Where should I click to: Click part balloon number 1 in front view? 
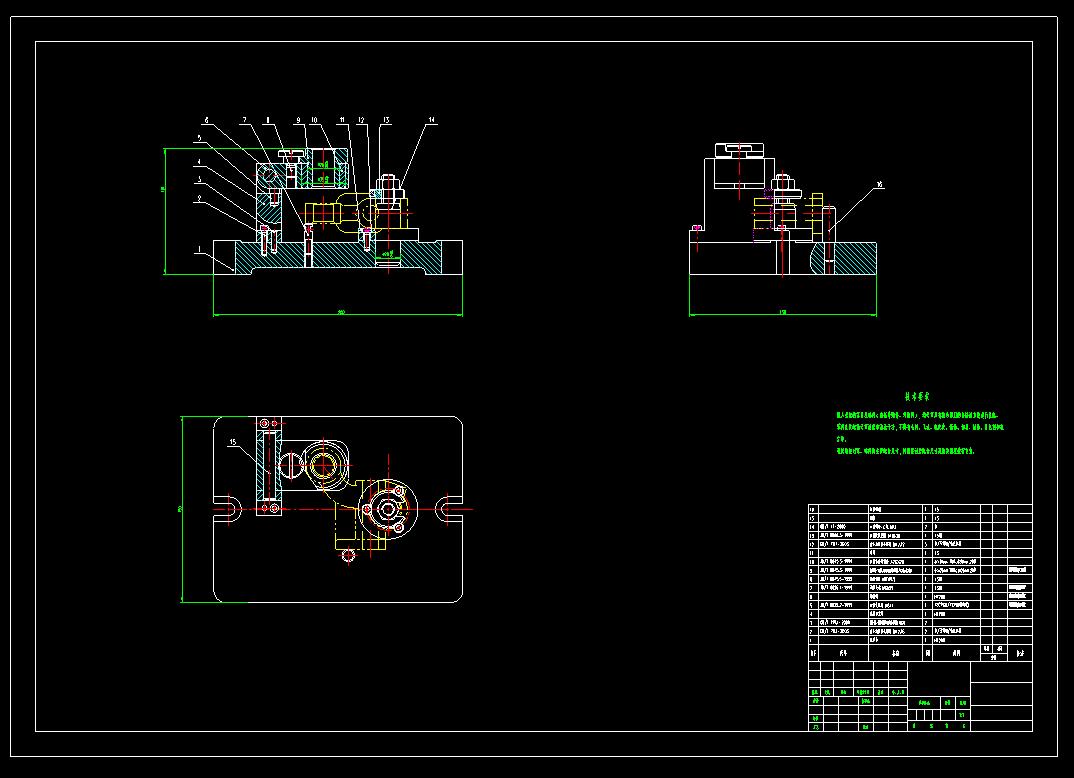199,249
